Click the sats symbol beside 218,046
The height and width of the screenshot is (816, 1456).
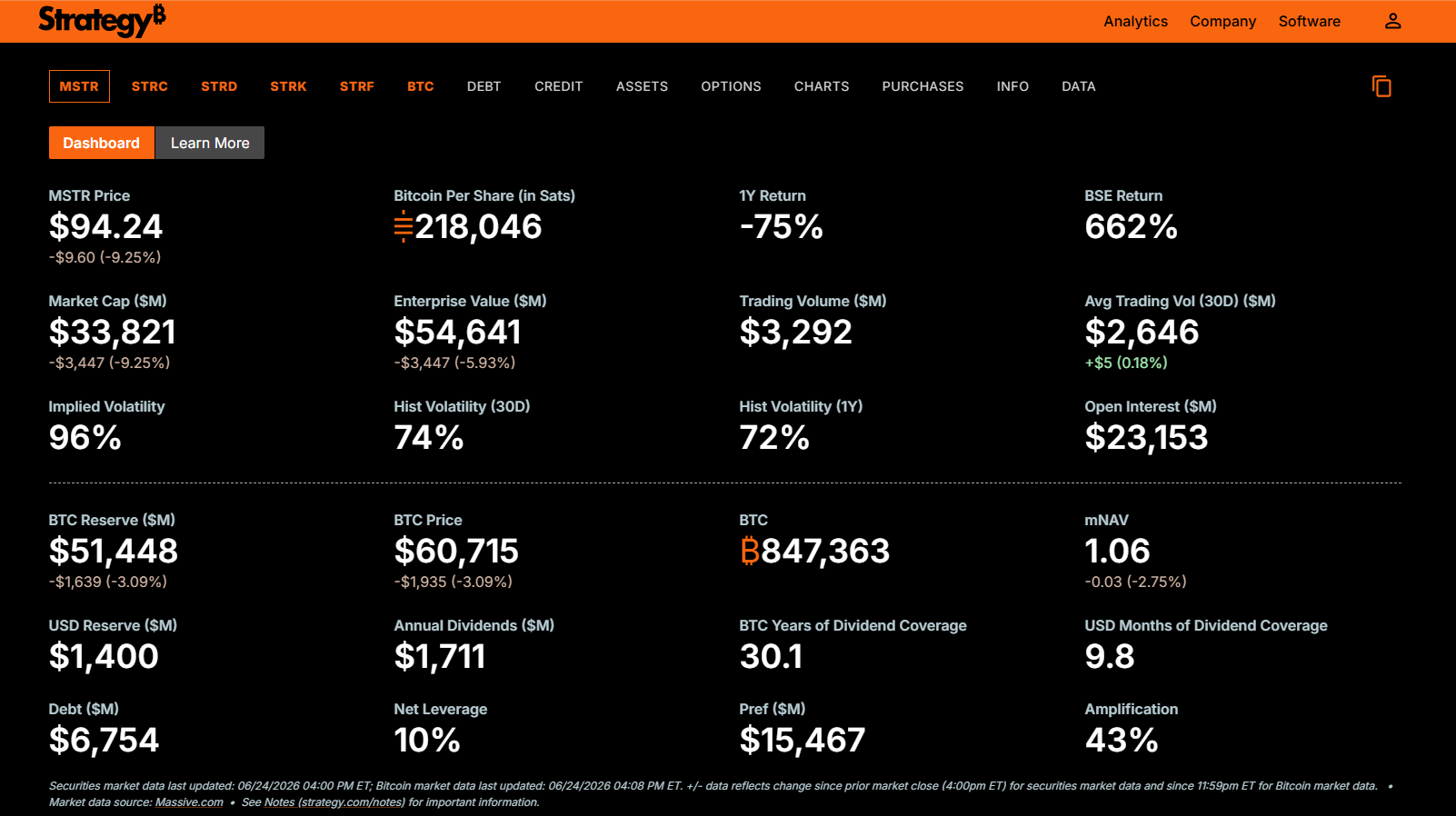[404, 226]
